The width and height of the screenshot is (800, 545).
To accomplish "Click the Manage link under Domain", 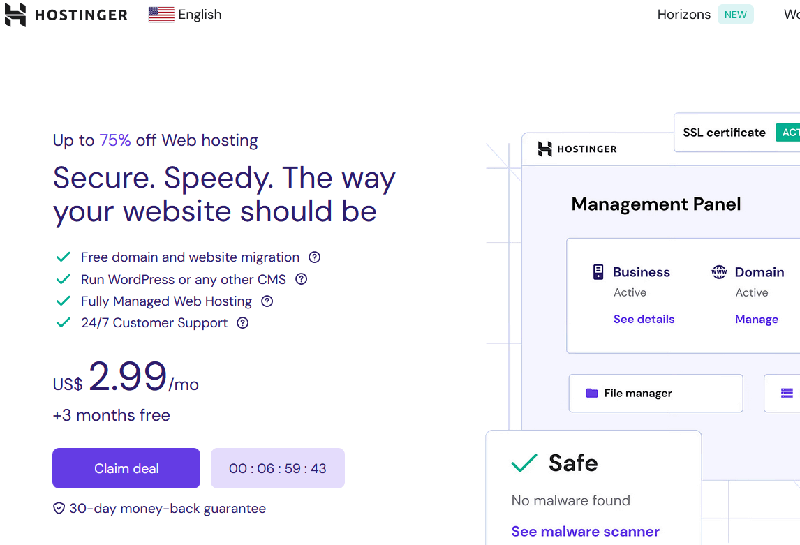I will (757, 319).
